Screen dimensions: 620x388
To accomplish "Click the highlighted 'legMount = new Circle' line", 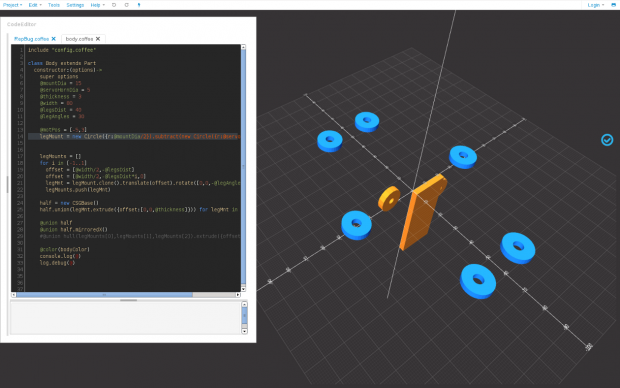I will [x=134, y=136].
